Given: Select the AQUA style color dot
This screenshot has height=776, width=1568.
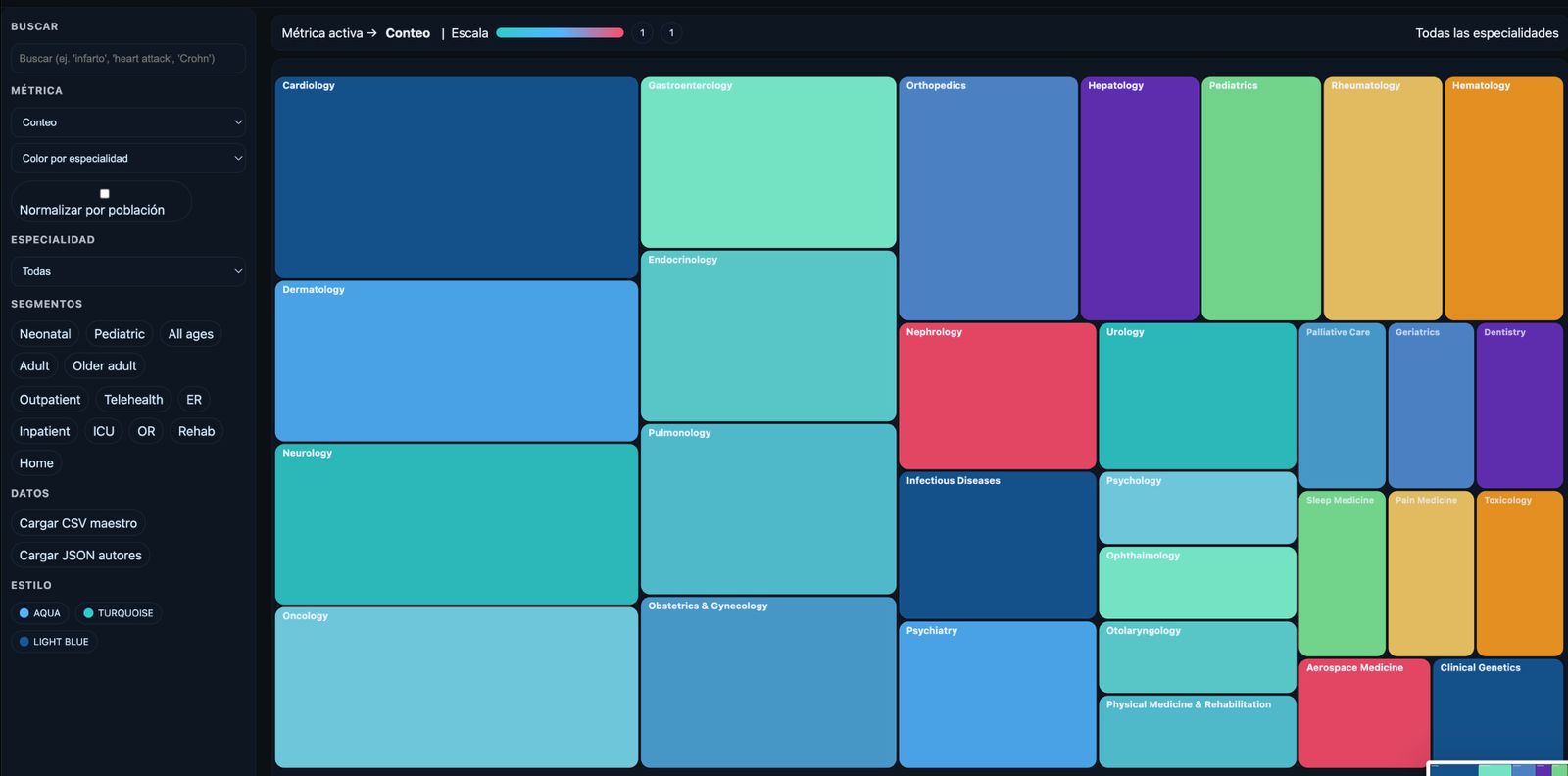Looking at the screenshot, I should pyautogui.click(x=24, y=613).
